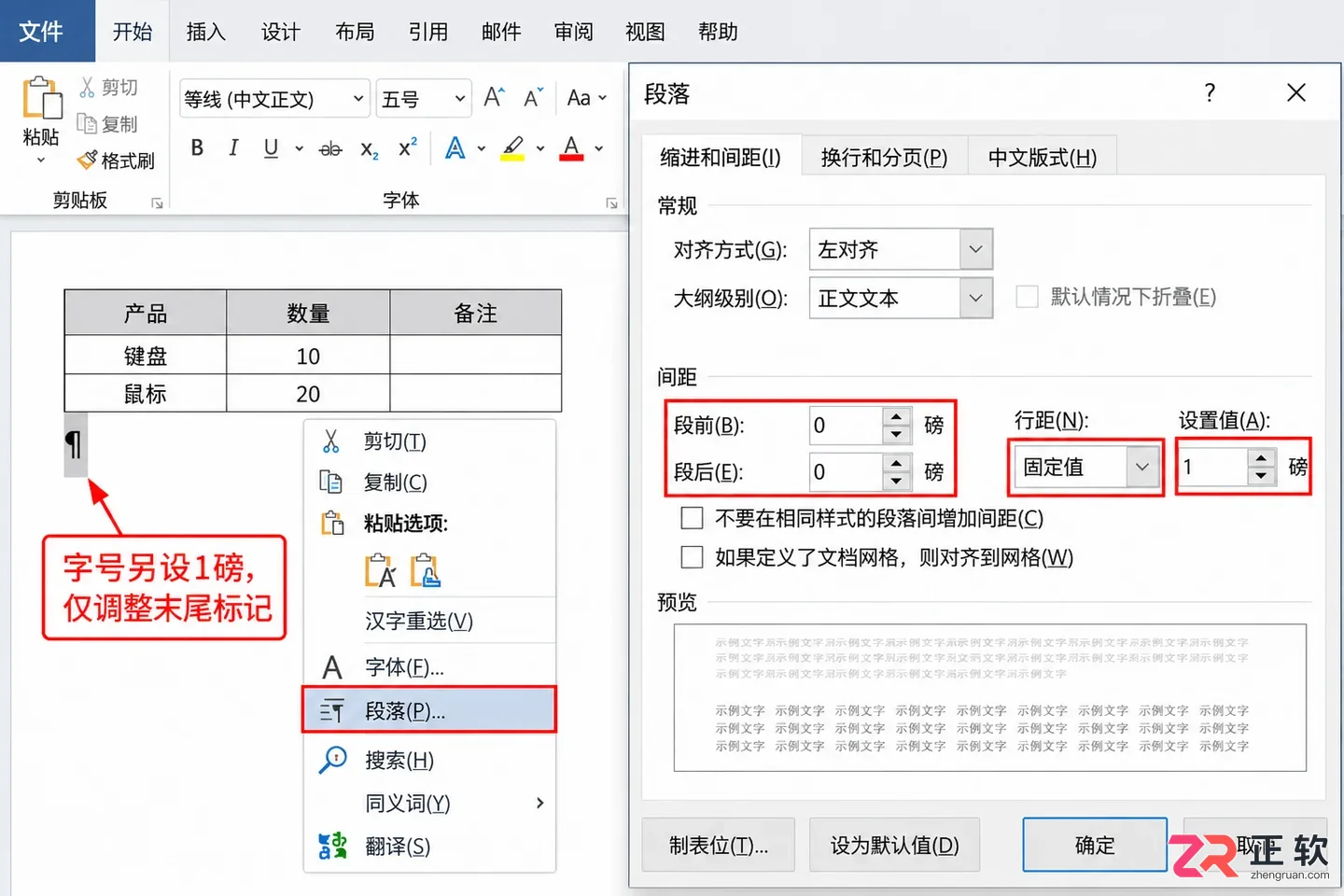This screenshot has width=1344, height=896.
Task: Open the Font dialog launcher icon
Action: 611,203
